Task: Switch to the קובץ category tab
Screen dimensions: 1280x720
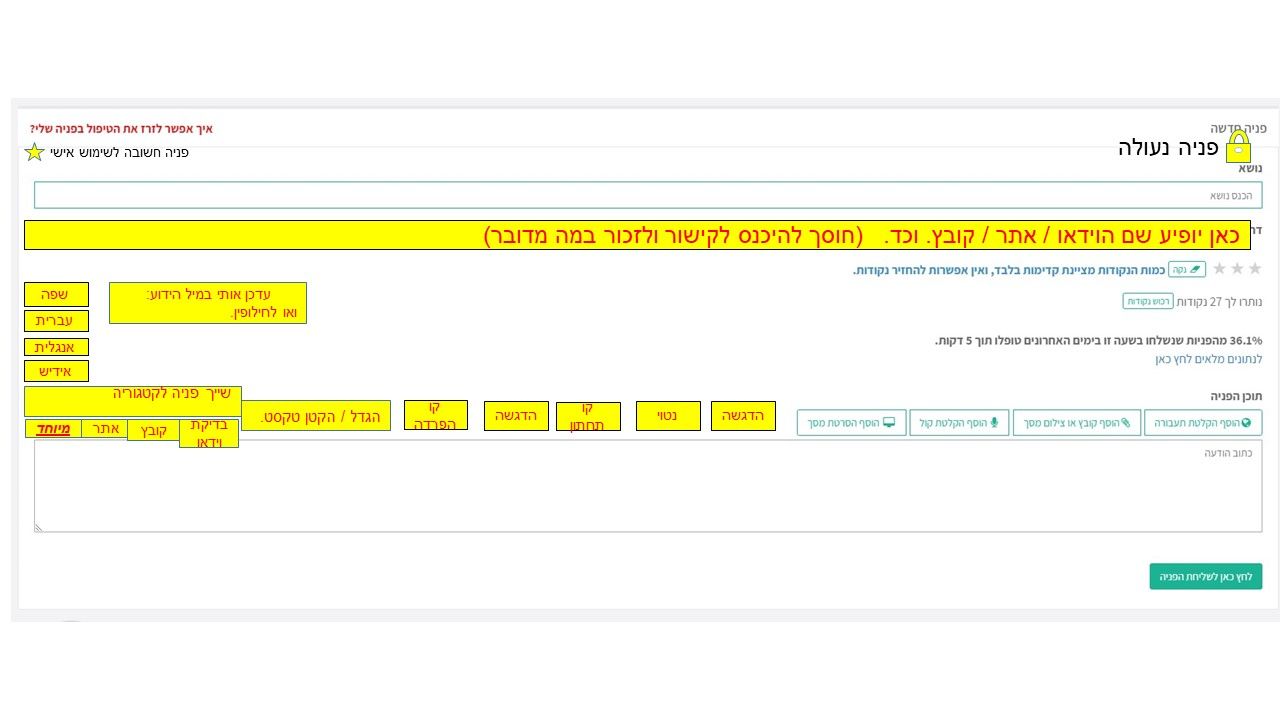Action: 153,430
